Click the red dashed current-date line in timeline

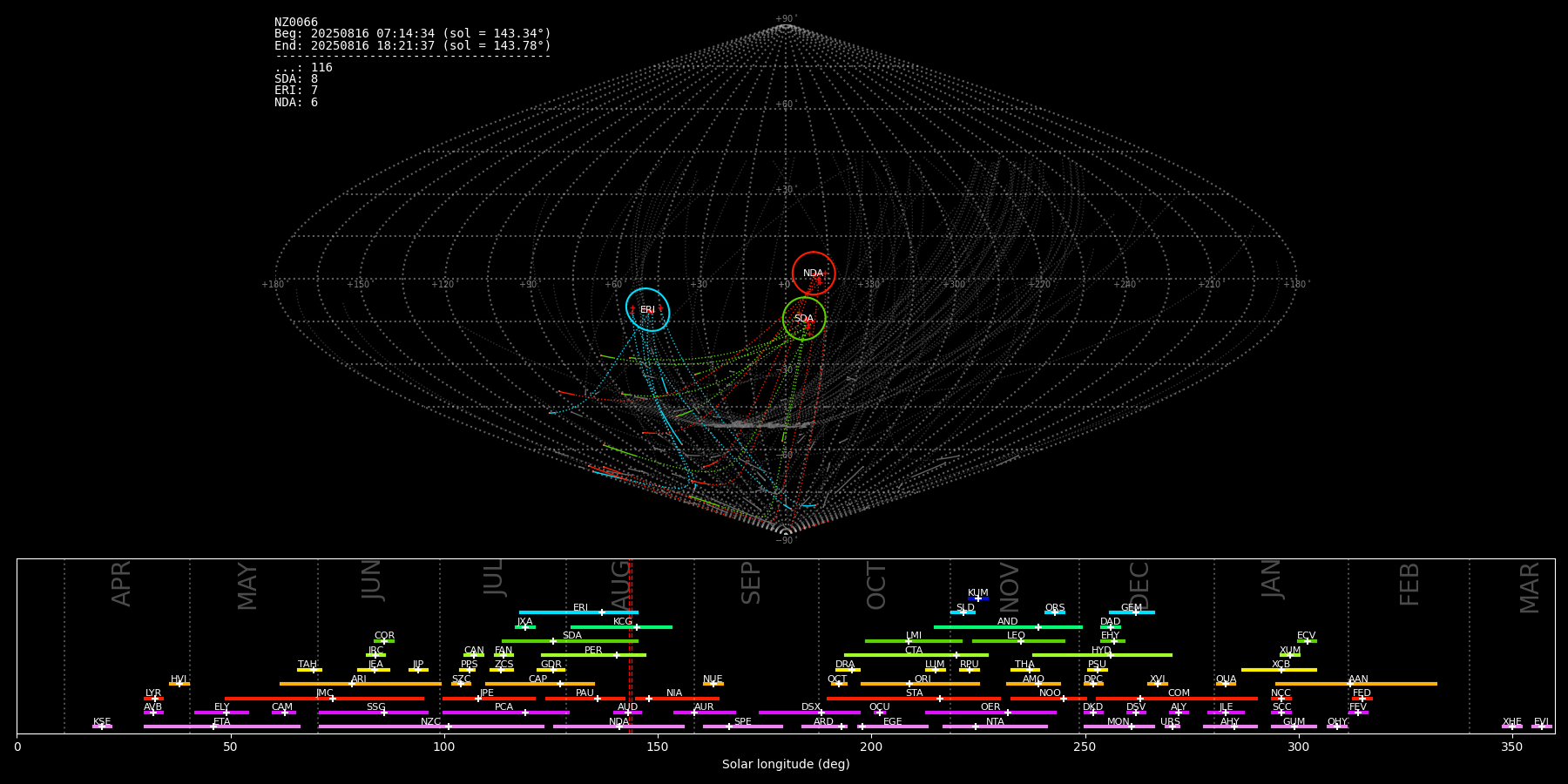coord(630,645)
